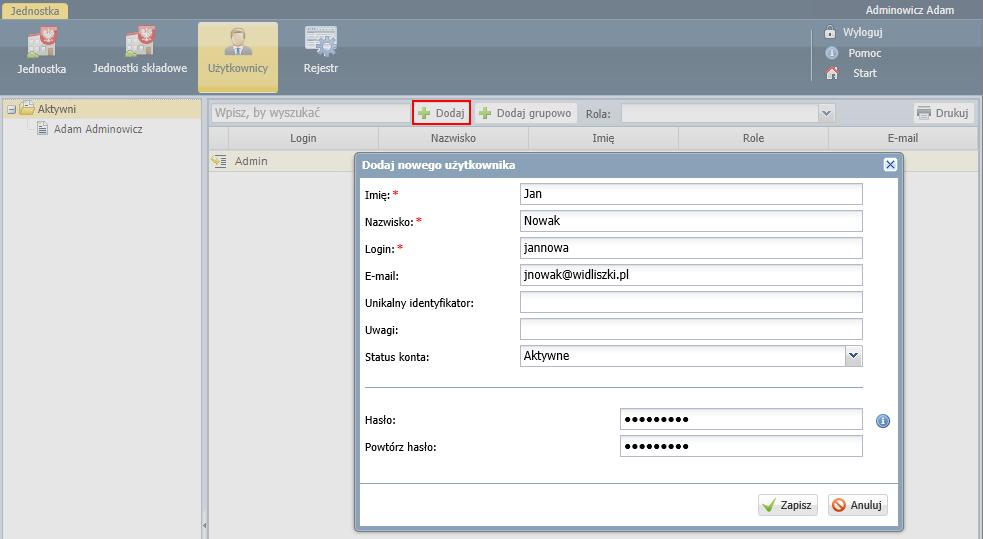Click the Jednostka tab at top
983x539 pixels.
click(x=34, y=11)
